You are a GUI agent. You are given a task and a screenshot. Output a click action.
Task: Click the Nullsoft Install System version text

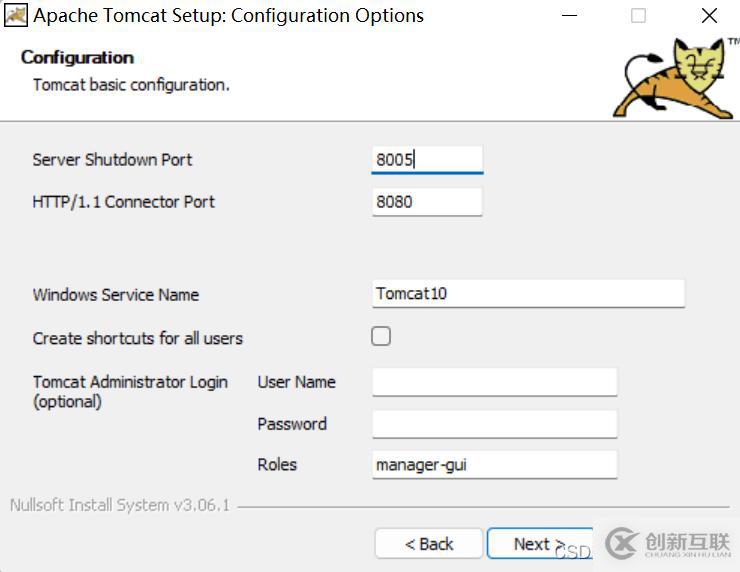pyautogui.click(x=119, y=505)
